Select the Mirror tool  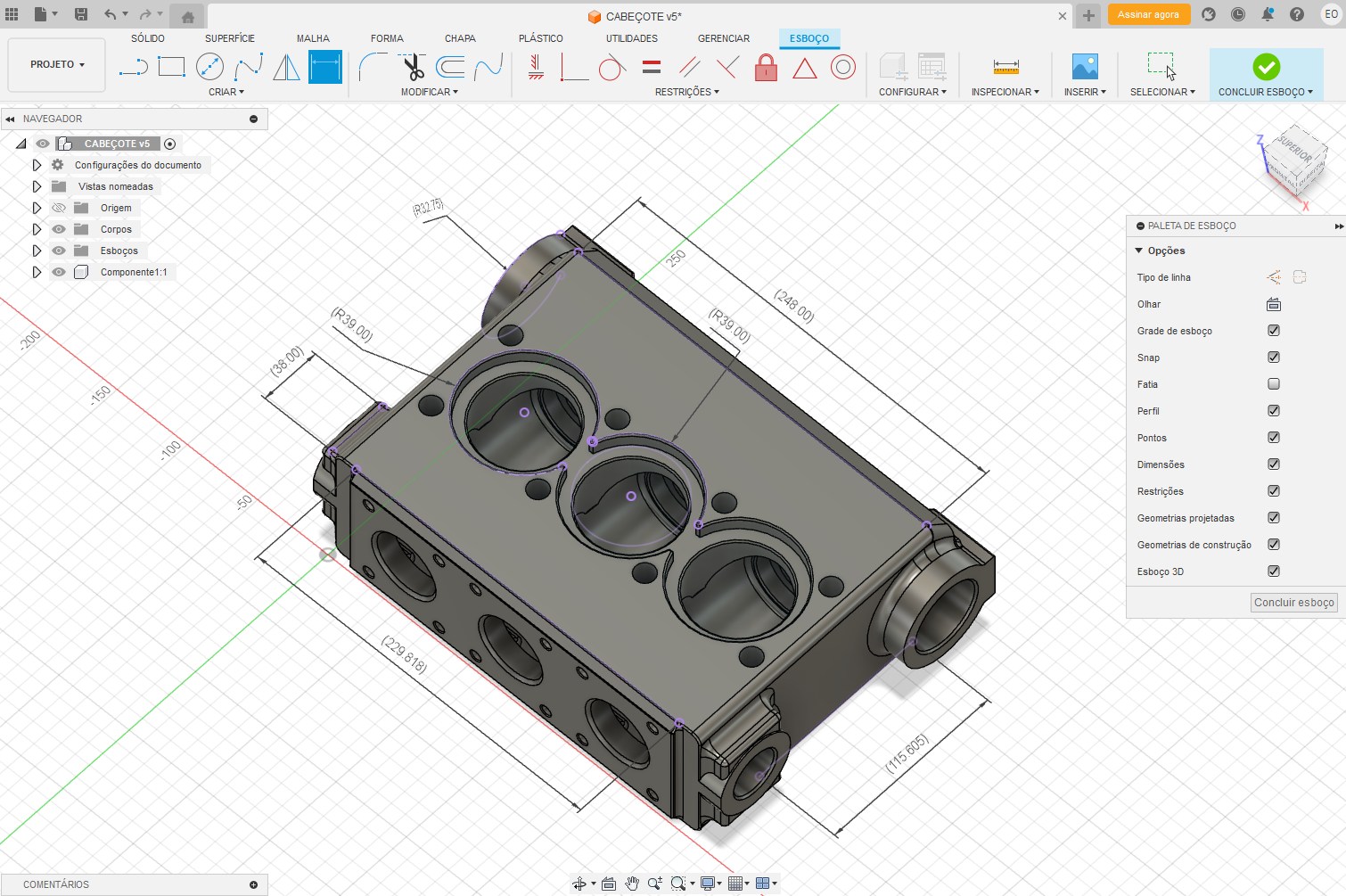click(286, 67)
